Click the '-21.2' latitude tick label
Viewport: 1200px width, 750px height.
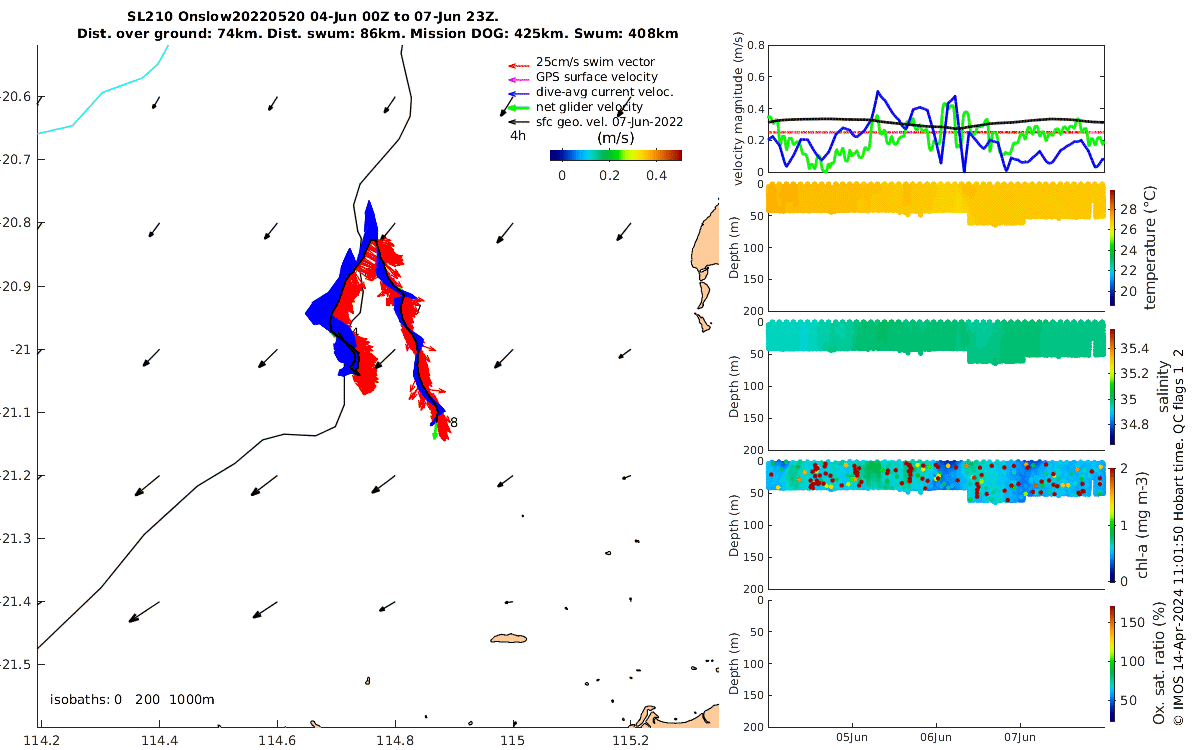point(16,475)
